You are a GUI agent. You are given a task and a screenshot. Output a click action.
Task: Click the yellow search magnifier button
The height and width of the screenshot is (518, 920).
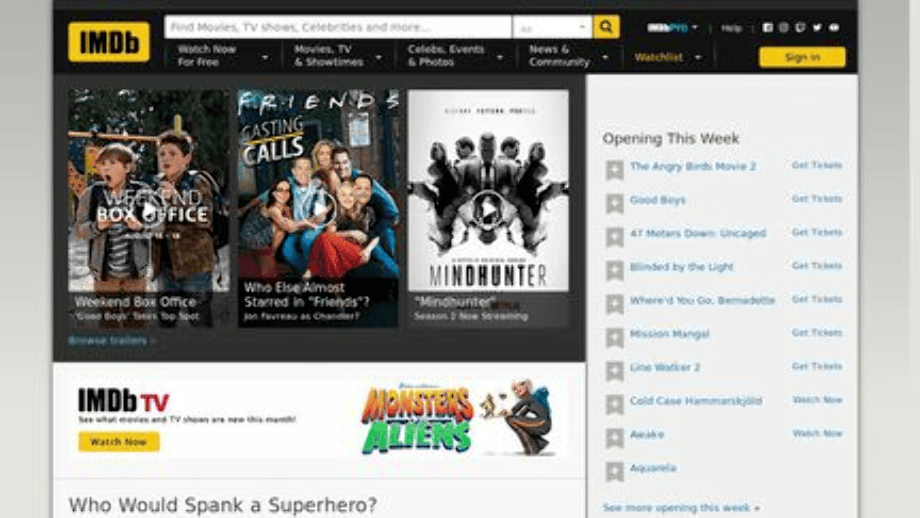[x=606, y=27]
